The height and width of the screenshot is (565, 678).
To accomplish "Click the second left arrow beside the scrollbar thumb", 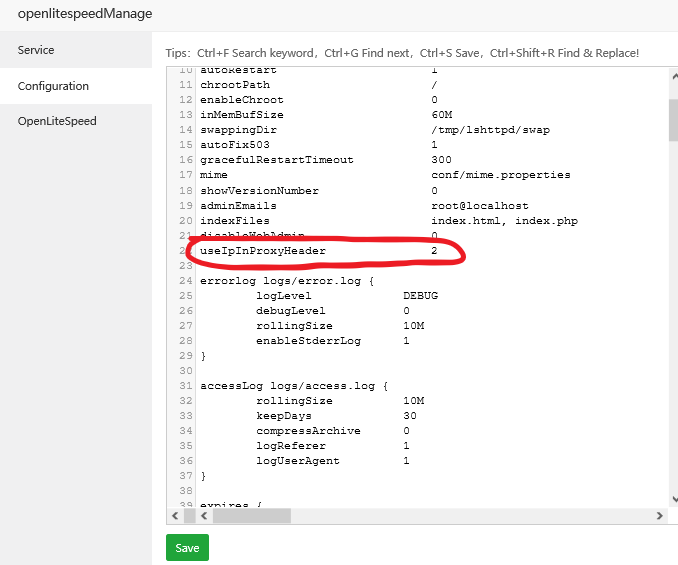I will pyautogui.click(x=204, y=516).
